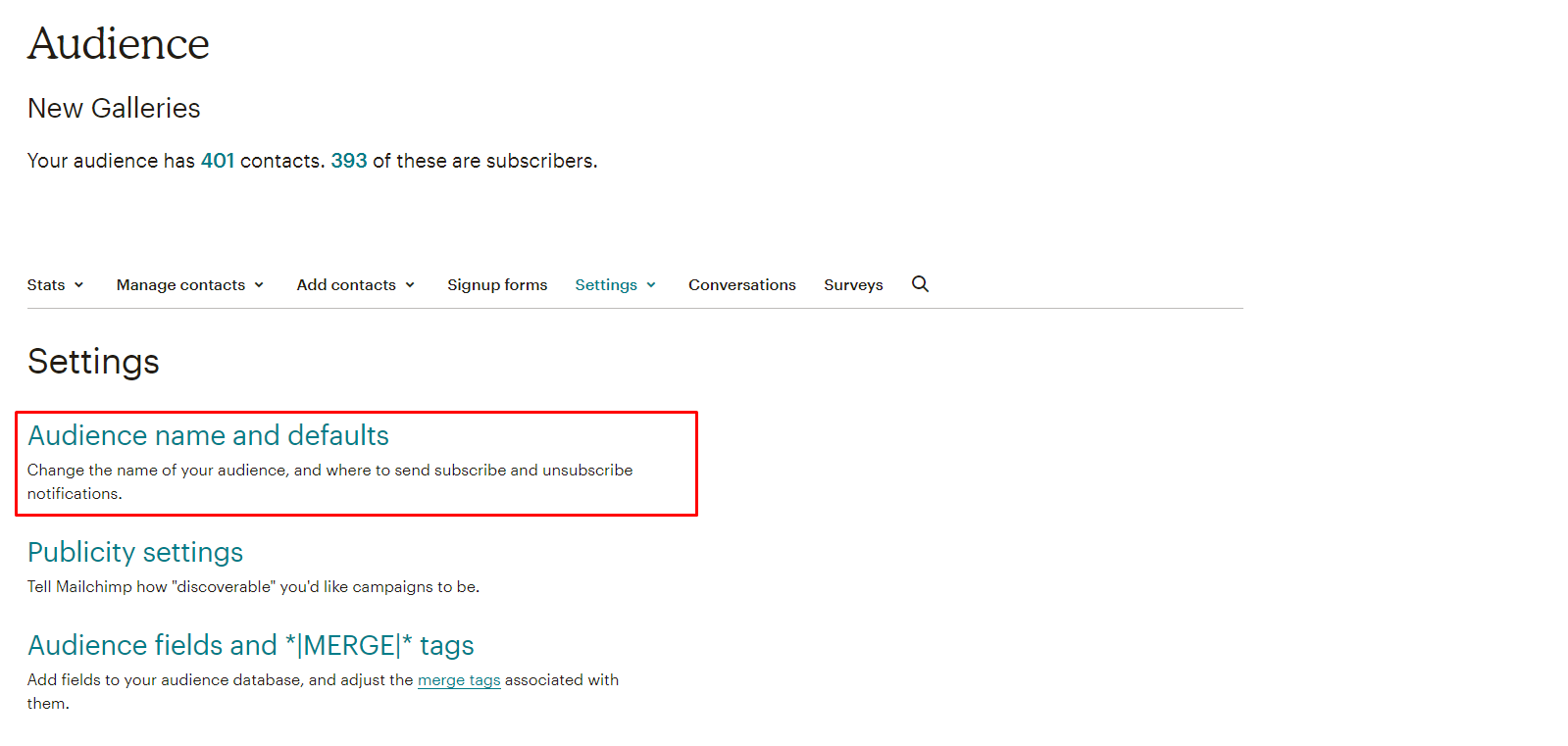
Task: Switch to the Surveys tab
Action: point(853,285)
